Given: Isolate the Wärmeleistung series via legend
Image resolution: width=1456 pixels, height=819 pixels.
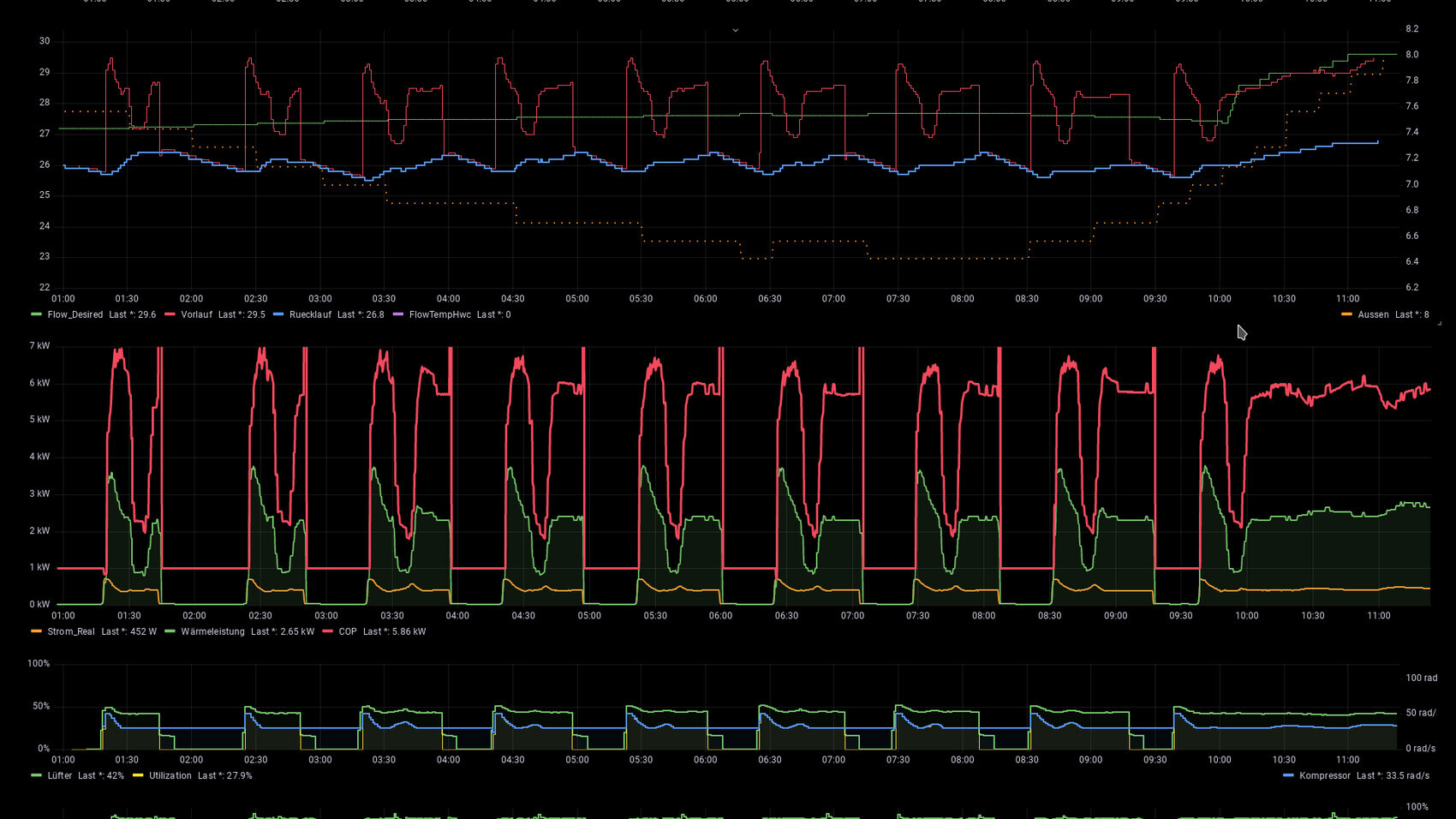Looking at the screenshot, I should (212, 631).
